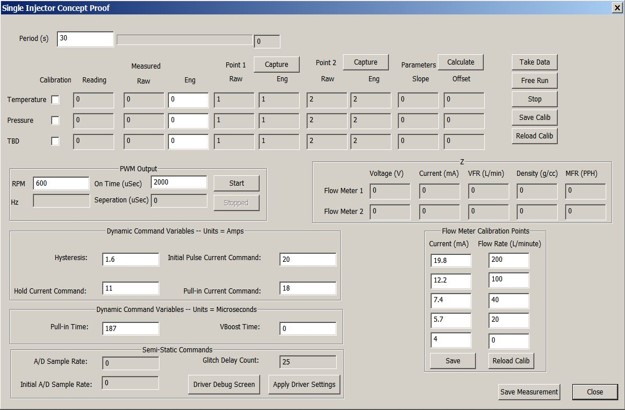
Task: Click the flow rate field showing 20
Action: (x=509, y=320)
